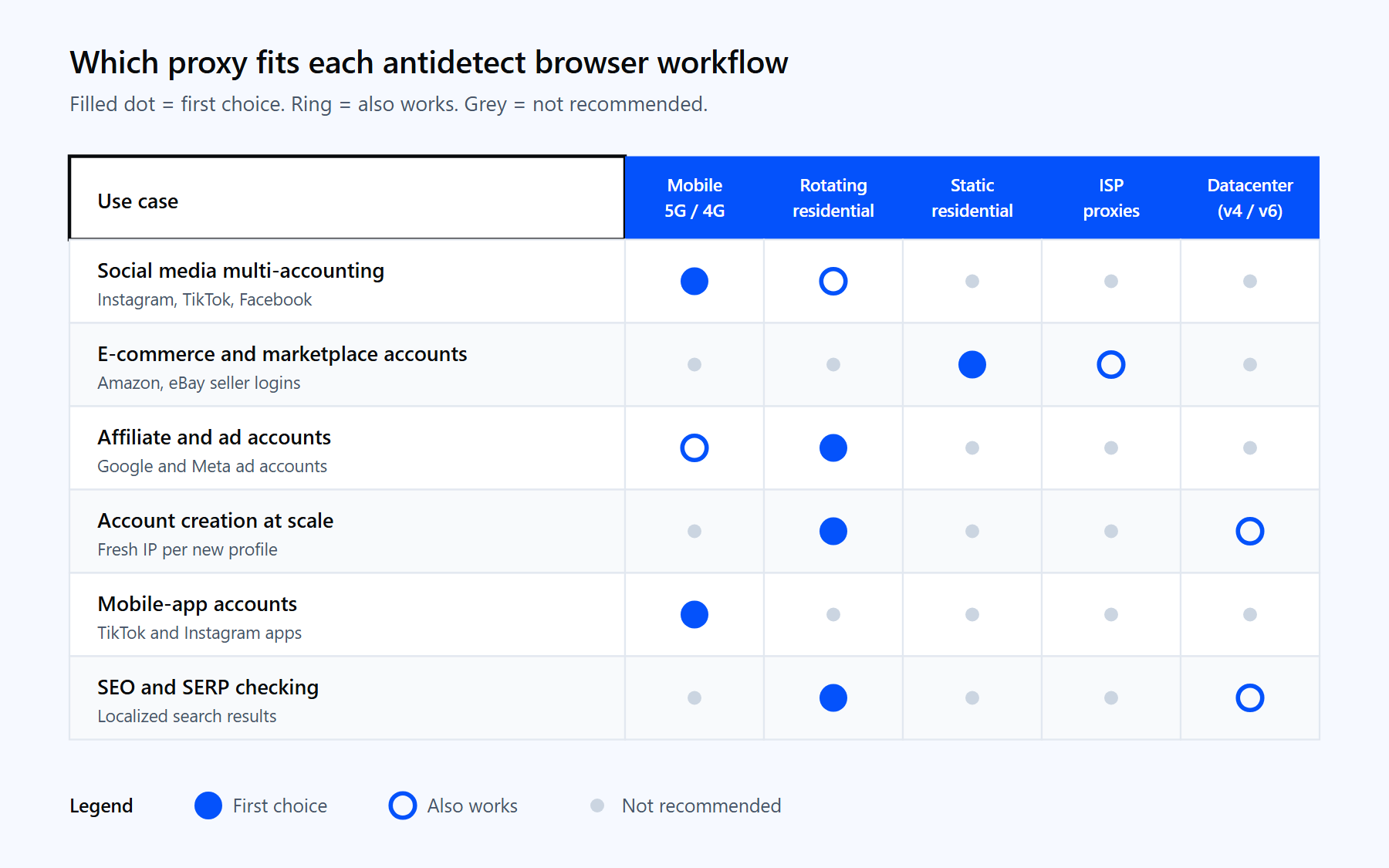Click filled dot for Mobile-app accounts under Mobile 5G / 4G
Screen dimensions: 1389x868
(x=694, y=614)
